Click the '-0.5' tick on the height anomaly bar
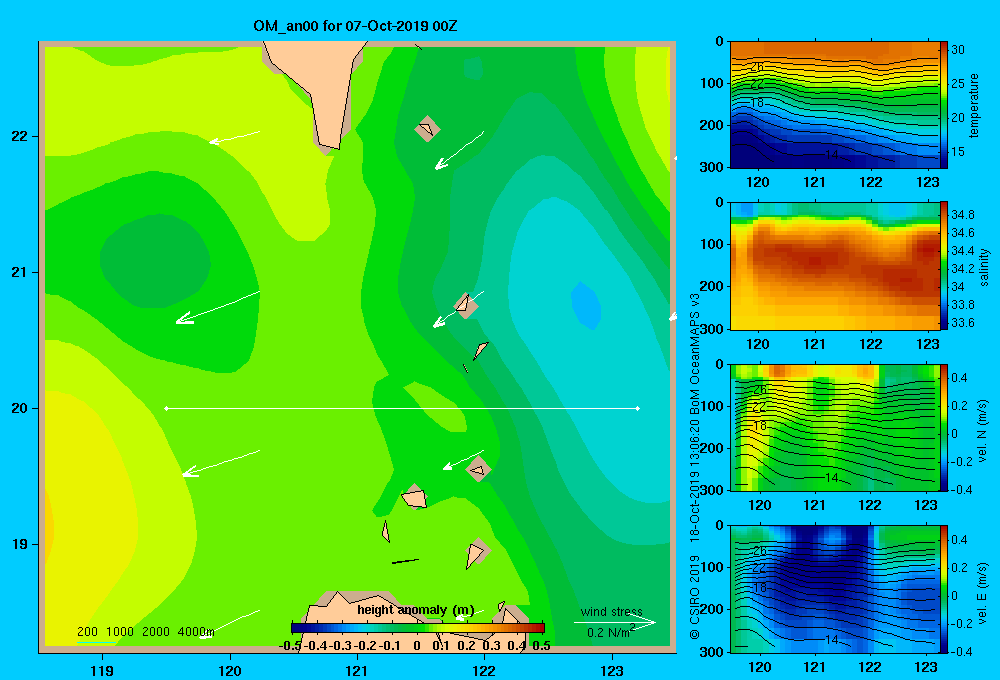Viewport: 1000px width, 680px height. pyautogui.click(x=290, y=646)
